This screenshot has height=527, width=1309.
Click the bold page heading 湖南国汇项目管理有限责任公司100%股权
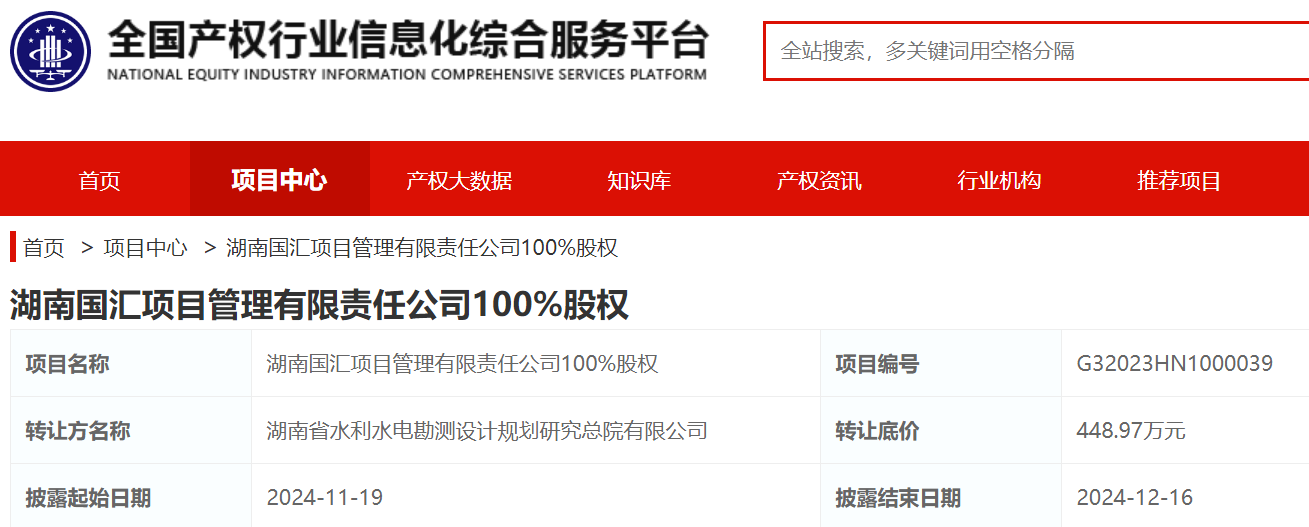pyautogui.click(x=319, y=305)
